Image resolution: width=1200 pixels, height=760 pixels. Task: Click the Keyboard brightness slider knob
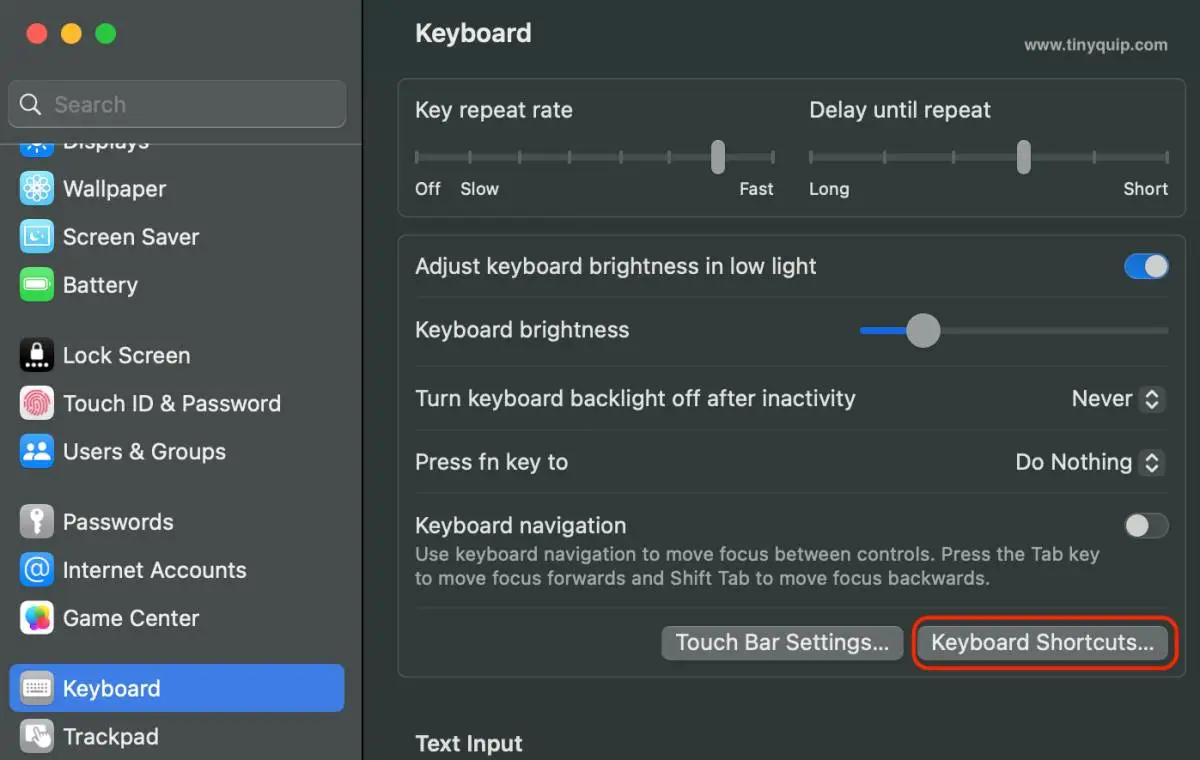coord(923,330)
